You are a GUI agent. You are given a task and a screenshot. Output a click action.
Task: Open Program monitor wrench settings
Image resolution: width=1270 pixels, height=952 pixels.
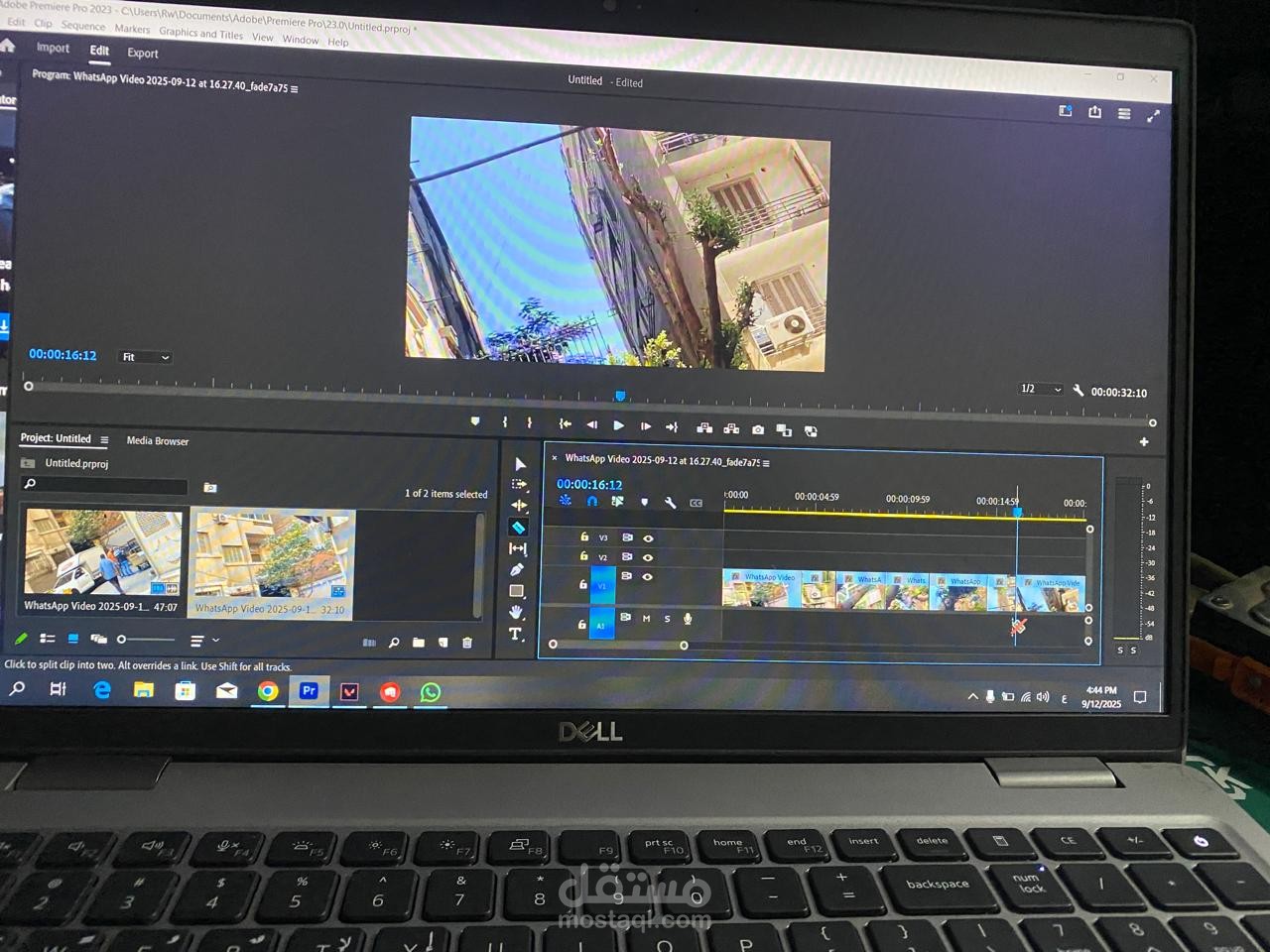click(x=1079, y=391)
